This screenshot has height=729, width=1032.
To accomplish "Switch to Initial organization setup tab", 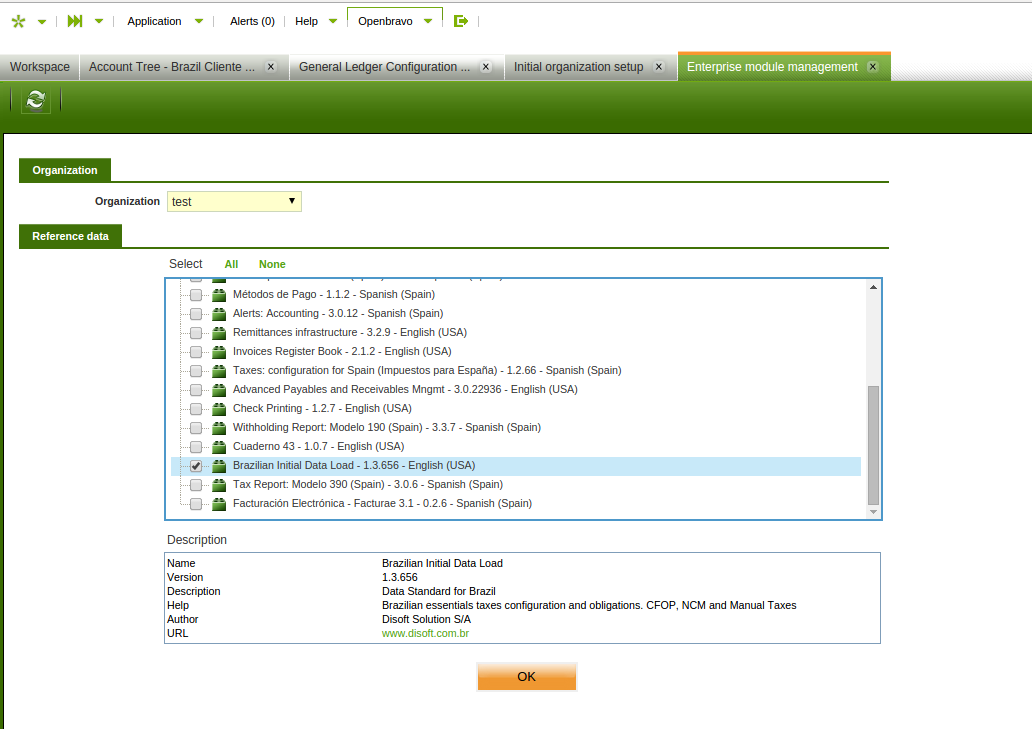I will 579,67.
